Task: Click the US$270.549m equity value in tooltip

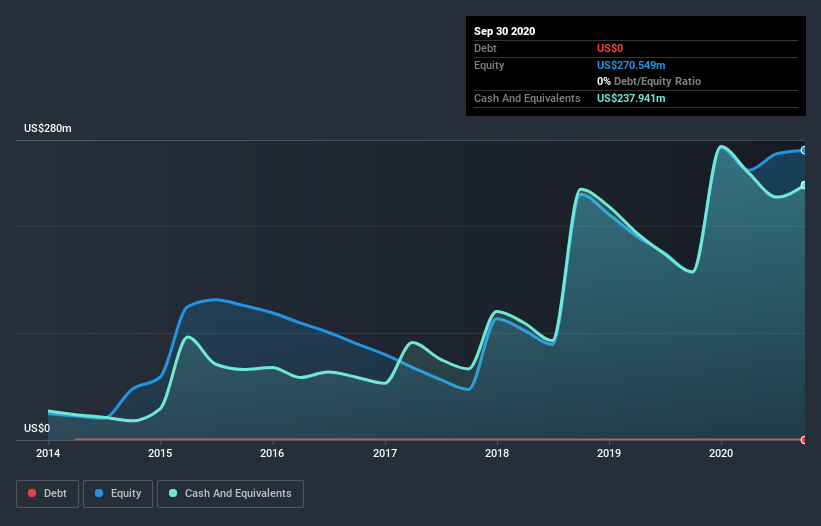Action: (631, 65)
